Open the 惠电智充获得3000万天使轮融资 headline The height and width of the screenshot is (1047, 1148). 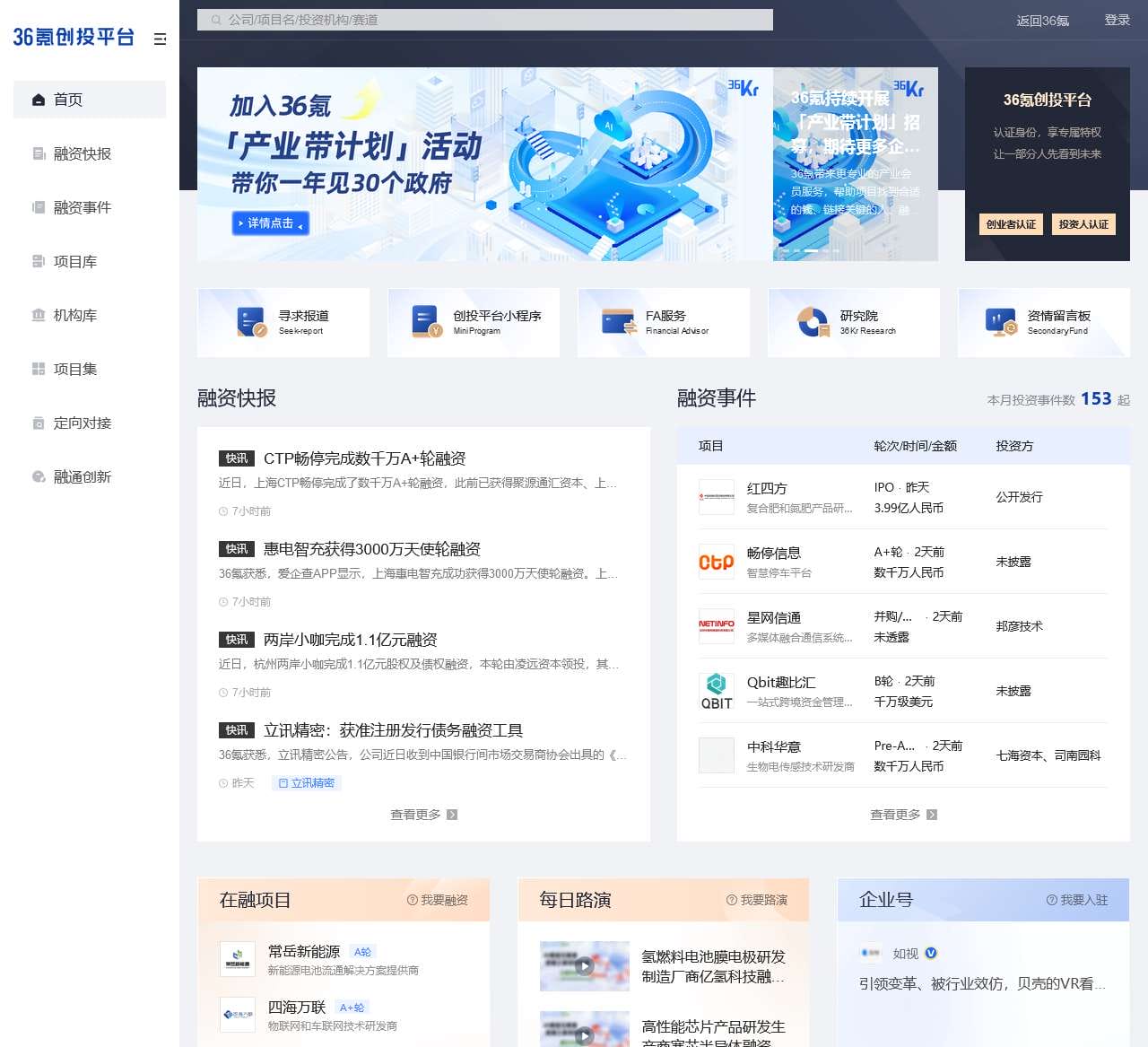[x=372, y=549]
